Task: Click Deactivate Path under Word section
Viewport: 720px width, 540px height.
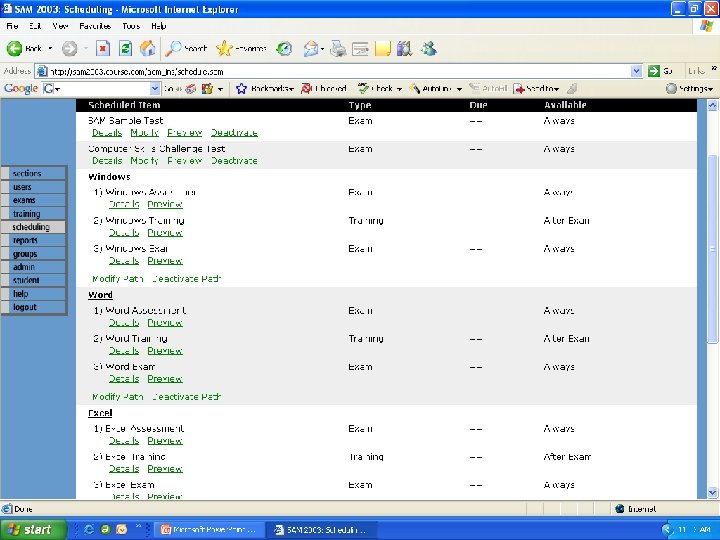Action: pos(186,396)
